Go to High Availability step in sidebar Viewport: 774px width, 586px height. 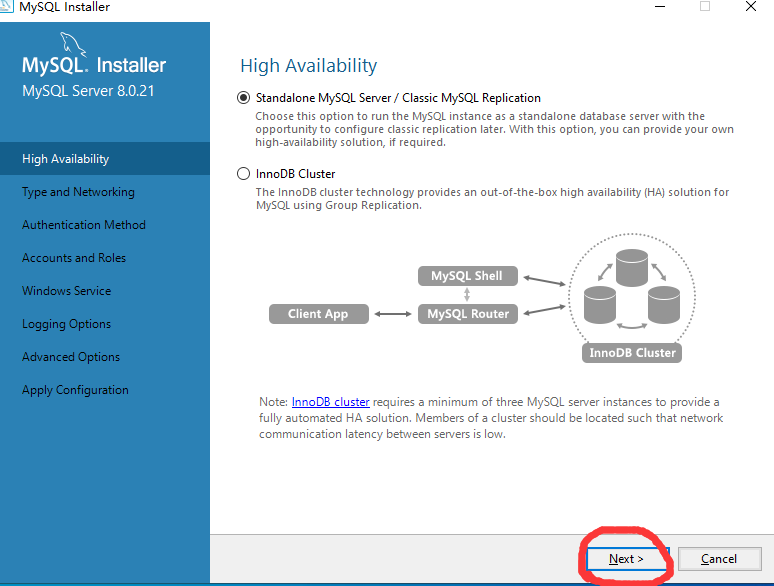pos(105,158)
